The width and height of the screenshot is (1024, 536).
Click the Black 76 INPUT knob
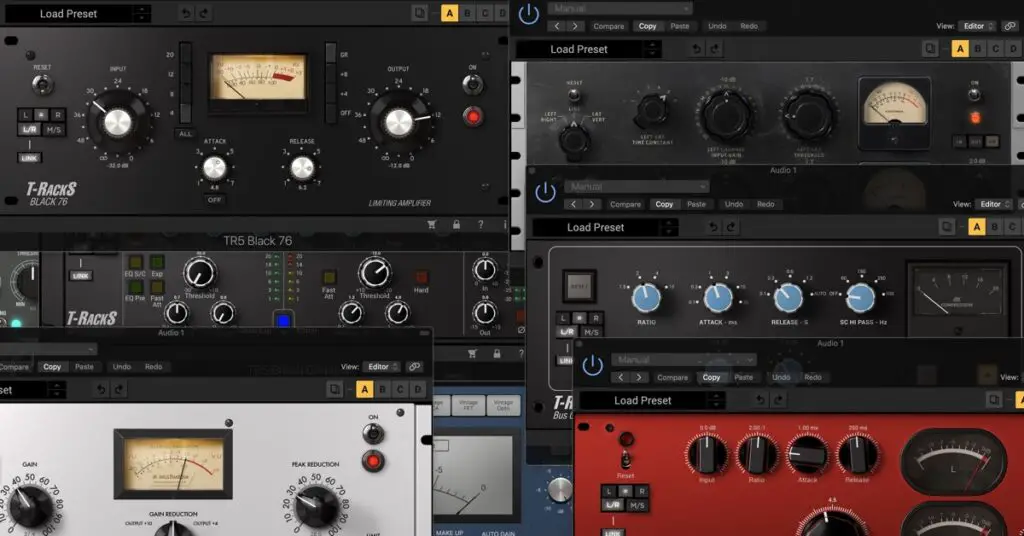pos(118,122)
